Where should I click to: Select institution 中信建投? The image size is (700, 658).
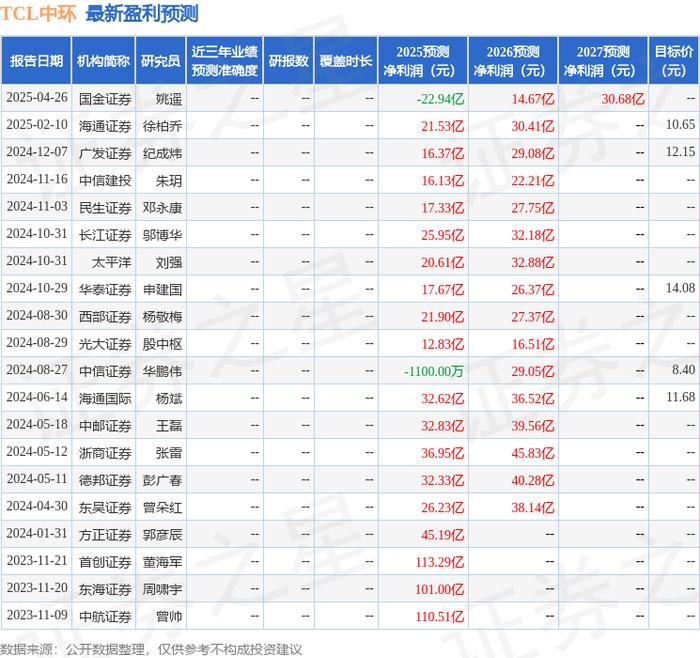click(x=105, y=180)
